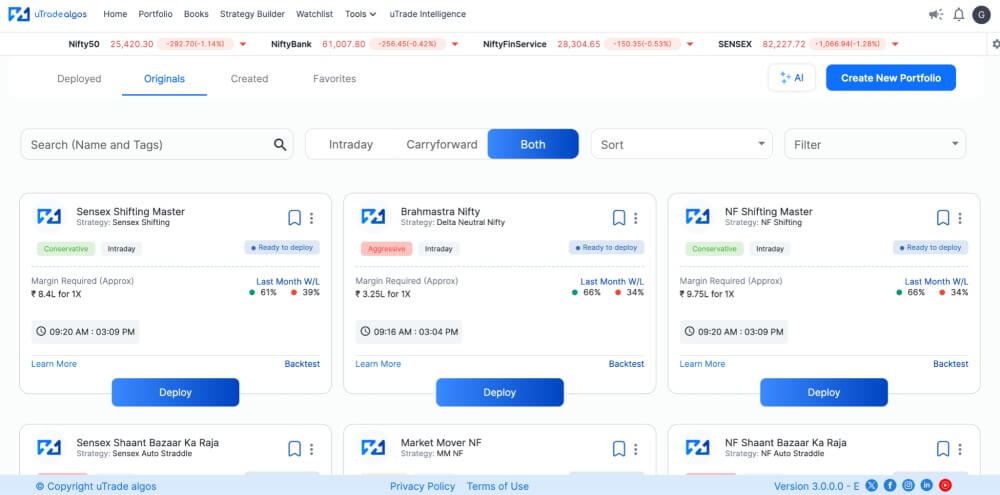Screen dimensions: 1000x495
Task: Open Learn More for Brahmastra Nifty
Action: point(378,364)
